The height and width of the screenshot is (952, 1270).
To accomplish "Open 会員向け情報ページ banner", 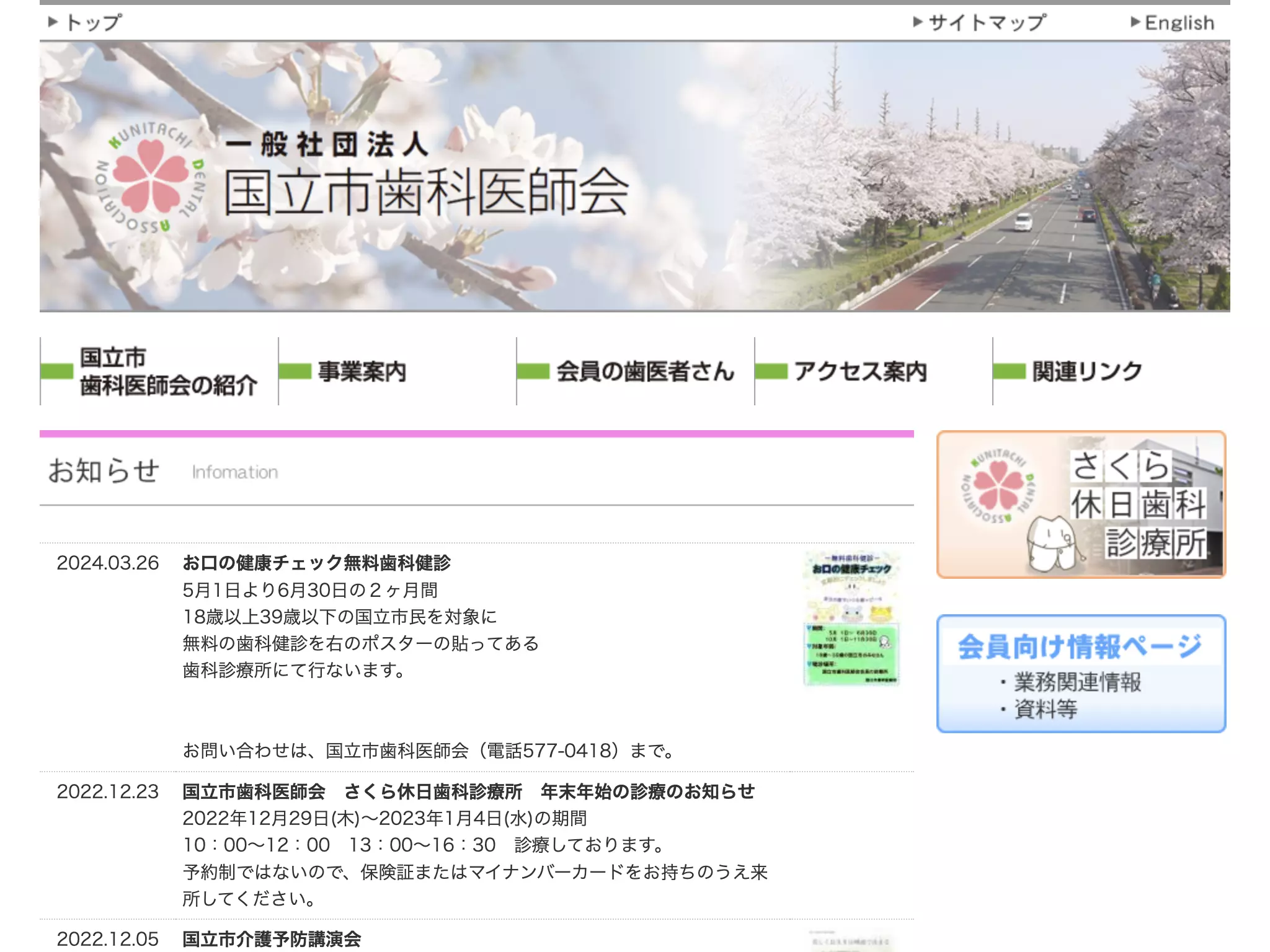I will [1081, 674].
